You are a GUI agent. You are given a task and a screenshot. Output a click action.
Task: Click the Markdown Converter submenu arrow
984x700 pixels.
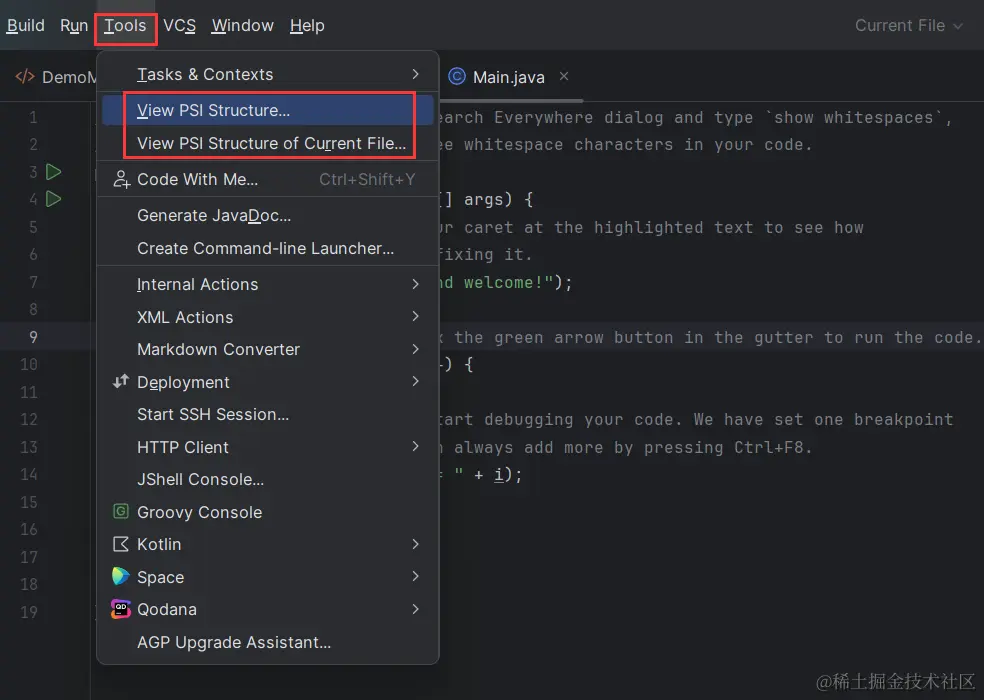tap(415, 348)
